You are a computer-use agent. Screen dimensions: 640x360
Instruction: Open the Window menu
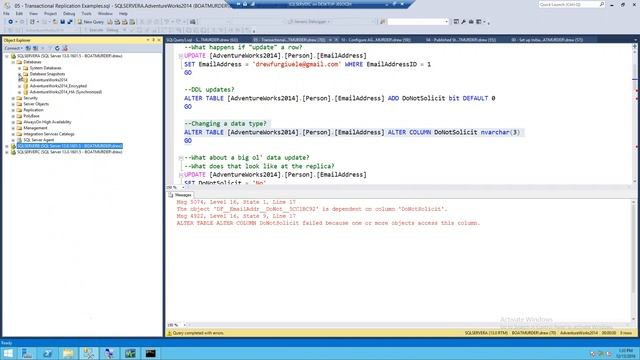click(105, 13)
